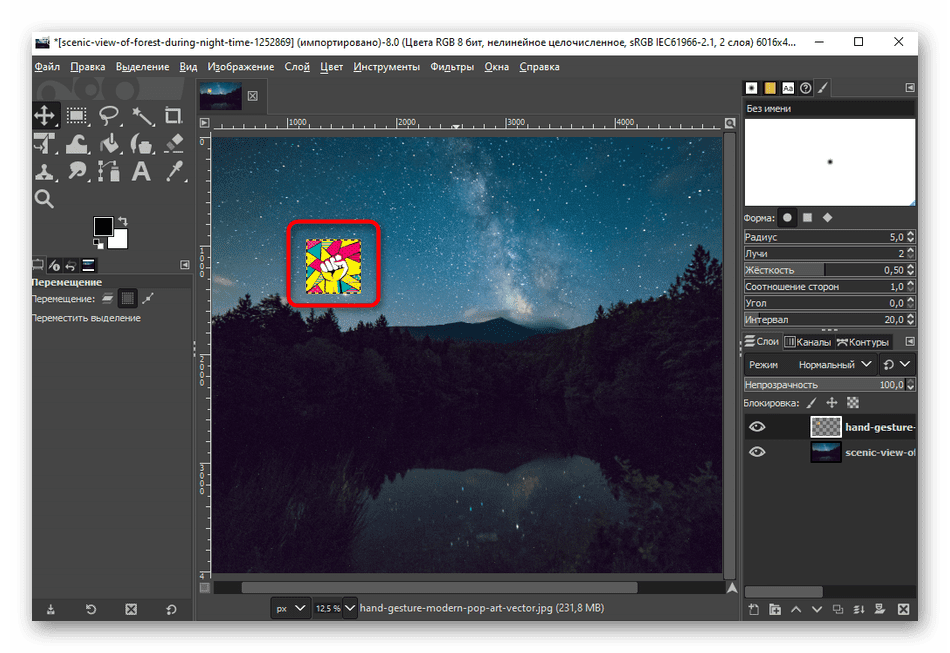
Task: Open the Режим Нормальный blend mode dropdown
Action: [811, 365]
